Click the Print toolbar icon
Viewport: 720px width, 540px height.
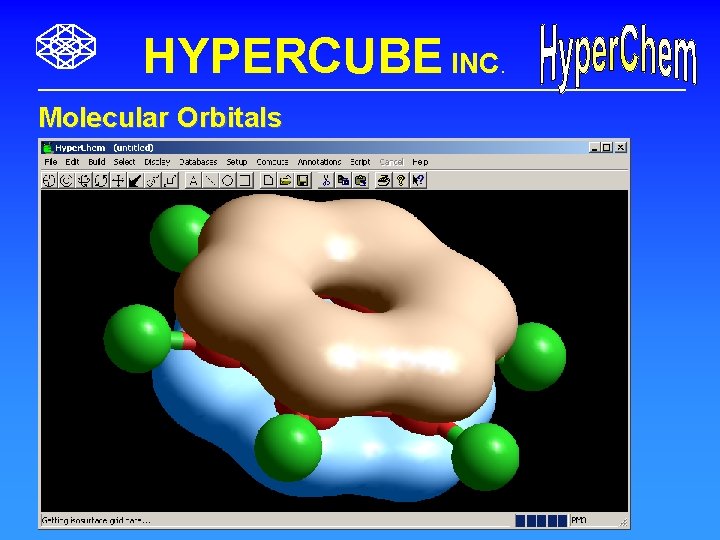click(383, 180)
